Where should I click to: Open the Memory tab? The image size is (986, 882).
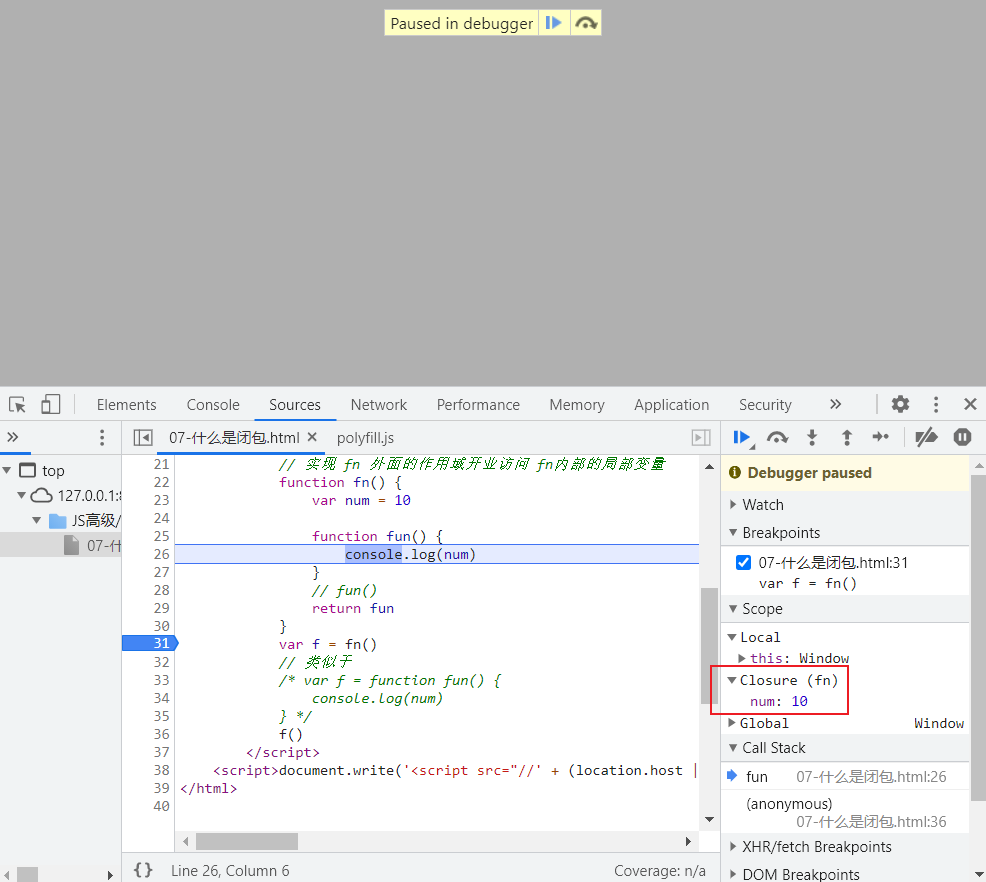(577, 405)
